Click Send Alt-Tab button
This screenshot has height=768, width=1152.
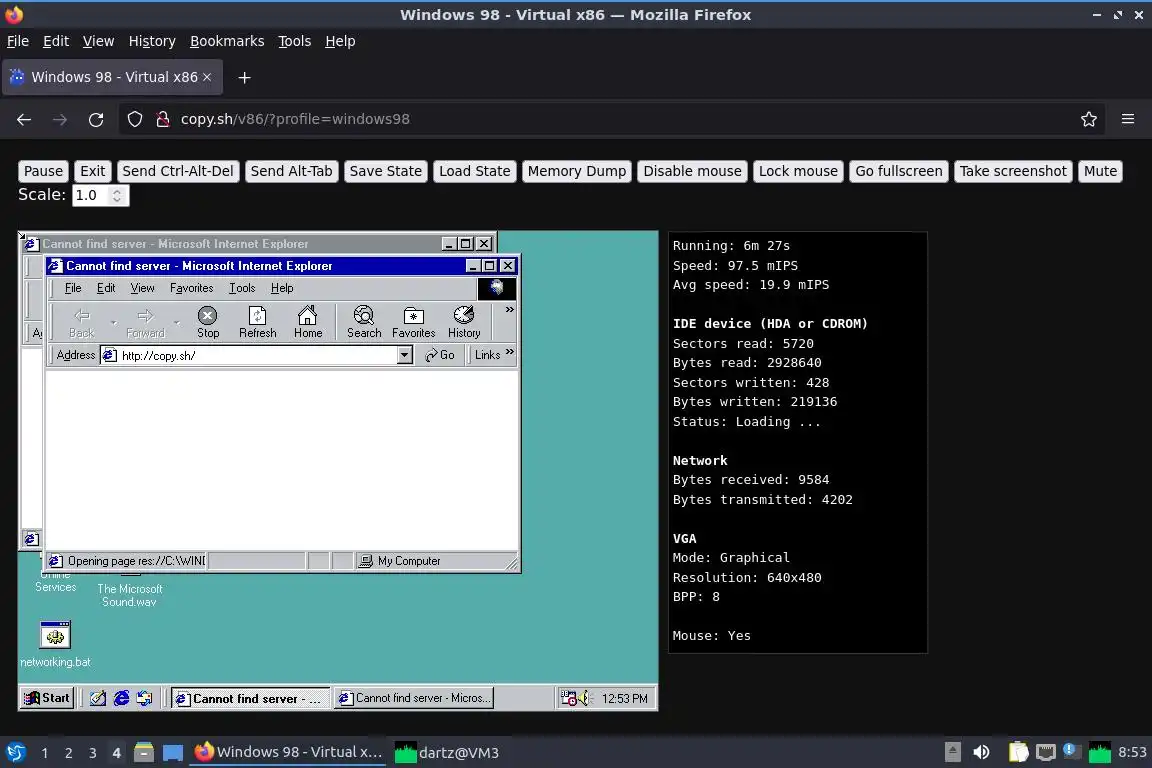[x=292, y=171]
